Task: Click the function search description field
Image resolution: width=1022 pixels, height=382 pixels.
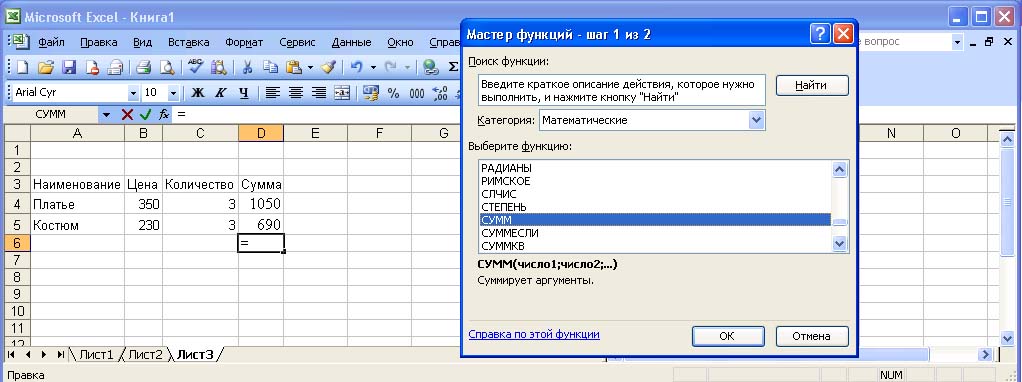Action: [622, 91]
